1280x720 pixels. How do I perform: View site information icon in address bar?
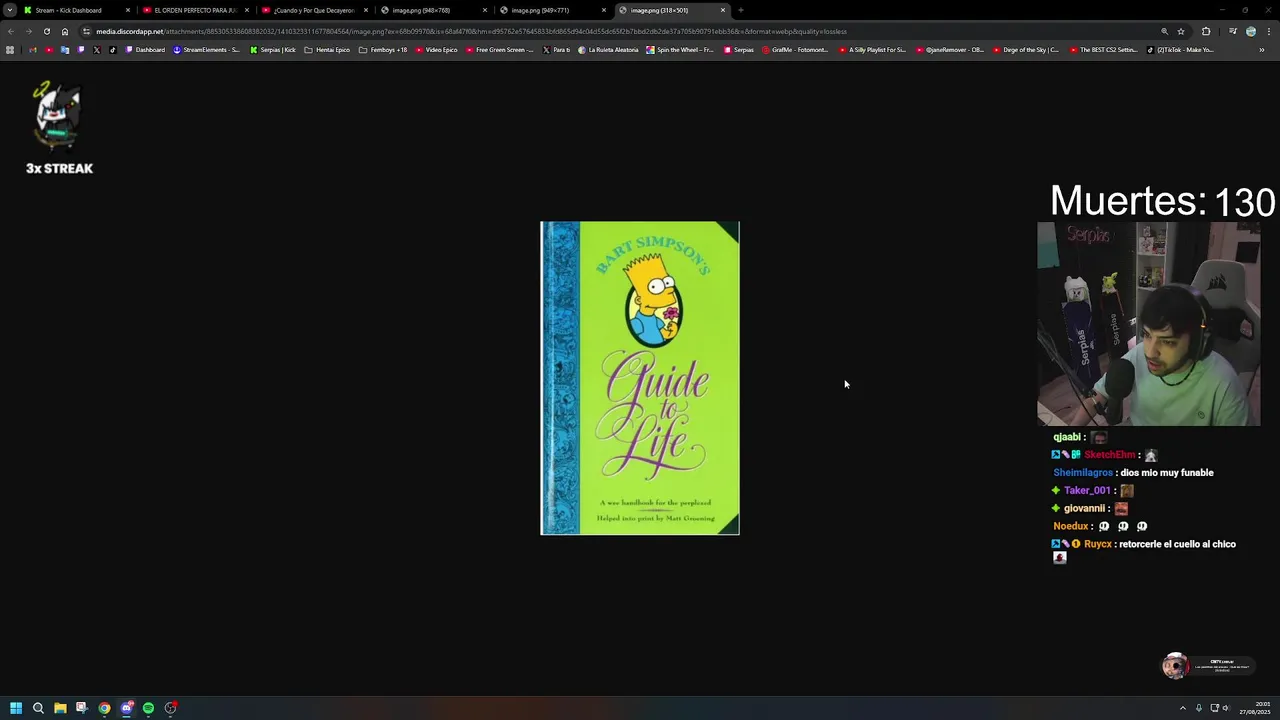87,31
